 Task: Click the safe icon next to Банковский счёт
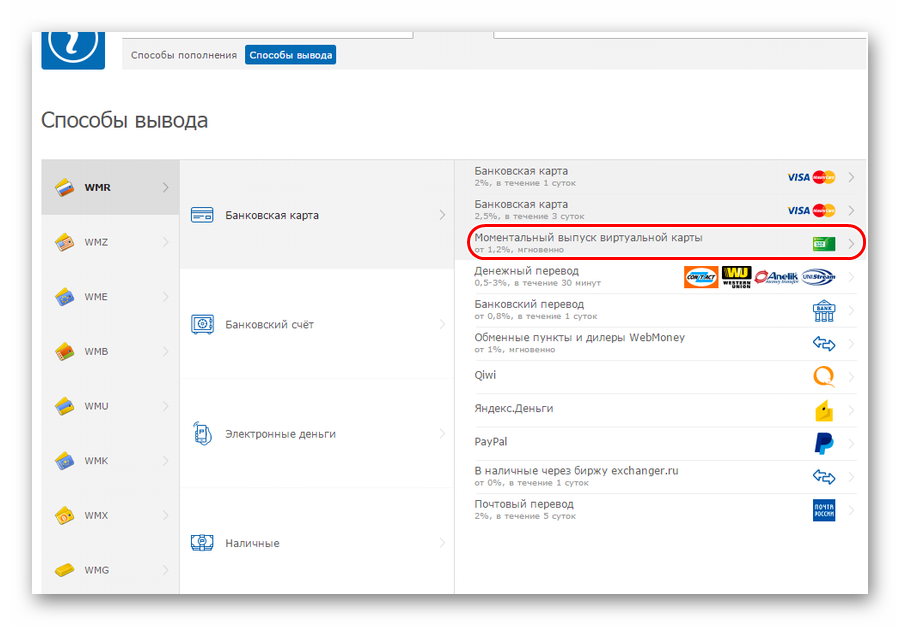(x=202, y=325)
